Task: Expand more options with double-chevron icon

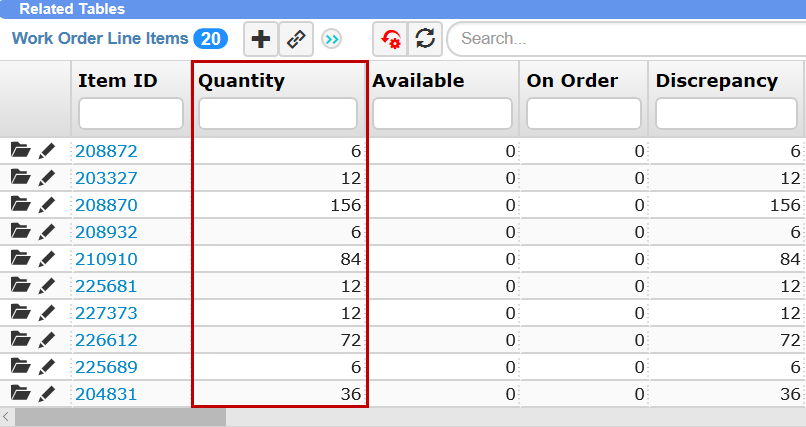Action: pyautogui.click(x=332, y=39)
